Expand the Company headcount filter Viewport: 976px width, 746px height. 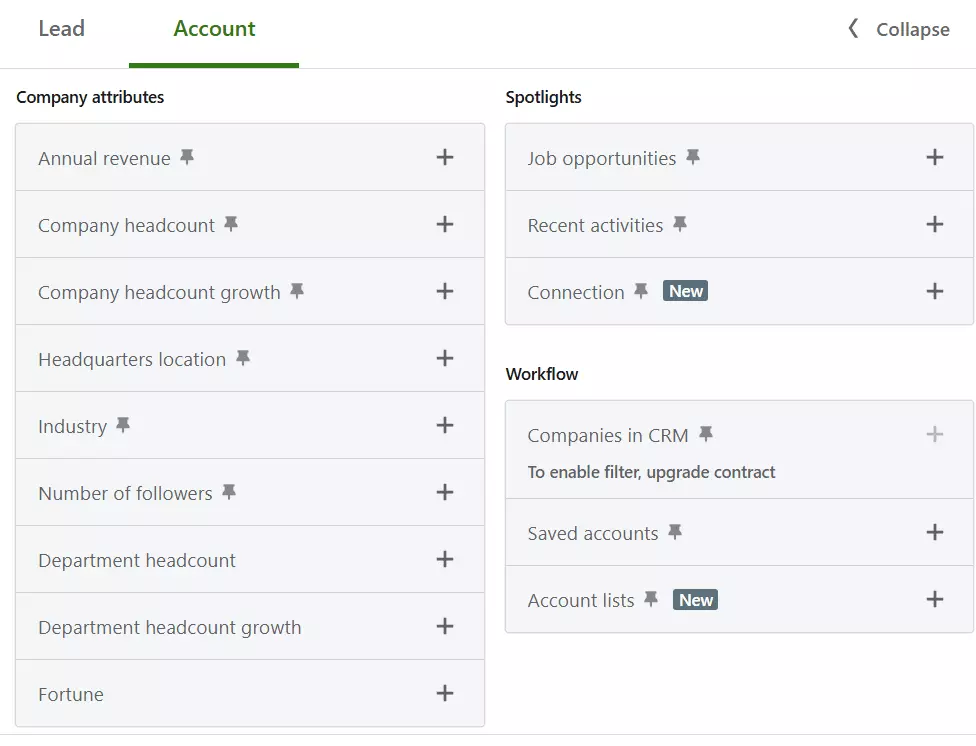[445, 224]
